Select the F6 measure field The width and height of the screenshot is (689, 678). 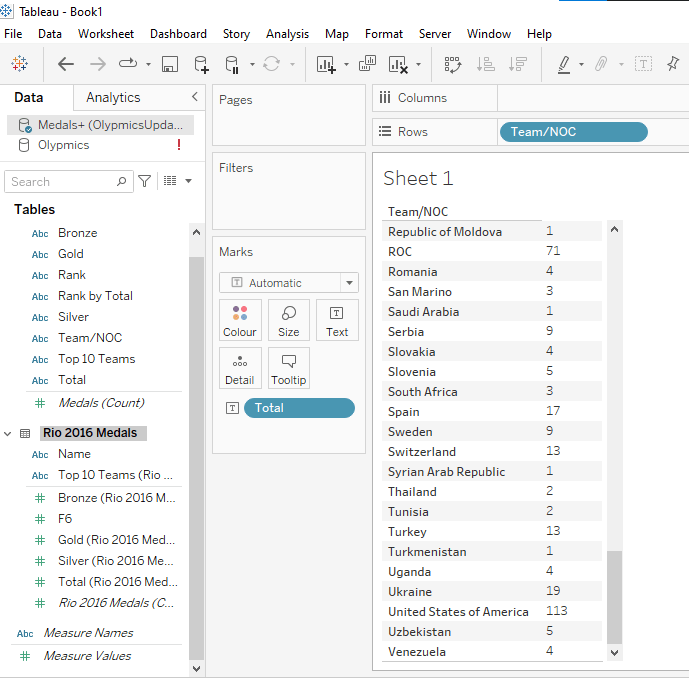(x=65, y=518)
